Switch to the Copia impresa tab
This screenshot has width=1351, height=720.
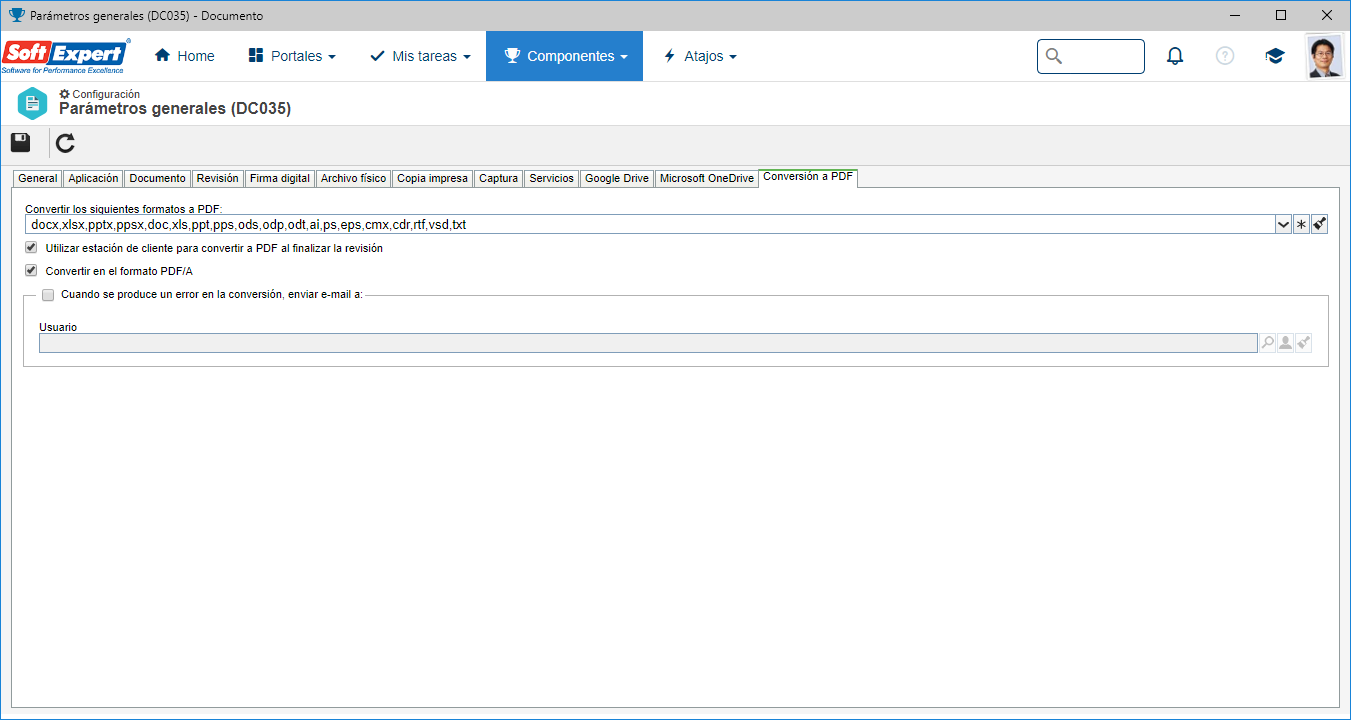432,178
